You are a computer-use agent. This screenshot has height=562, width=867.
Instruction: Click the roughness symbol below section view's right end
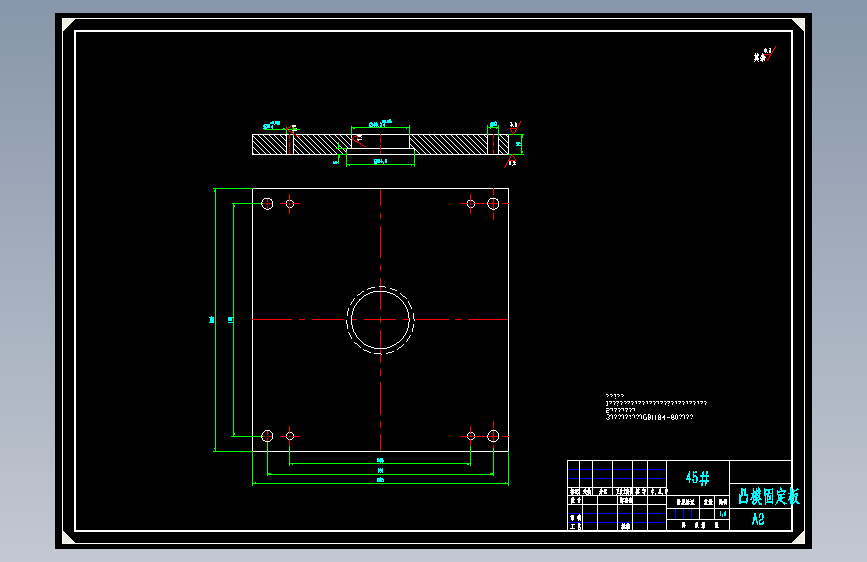[511, 161]
